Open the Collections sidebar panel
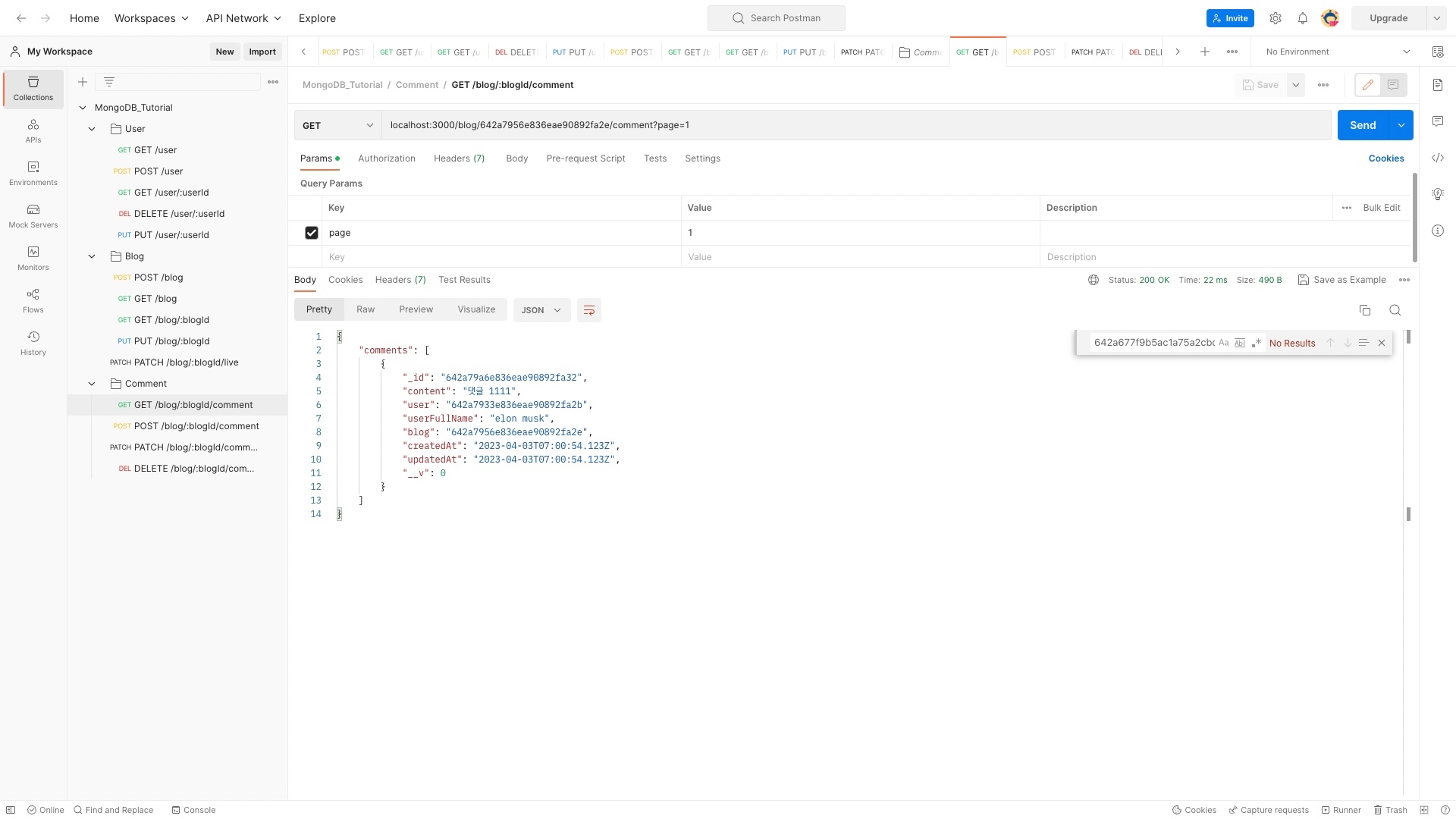This screenshot has width=1456, height=819. [33, 89]
